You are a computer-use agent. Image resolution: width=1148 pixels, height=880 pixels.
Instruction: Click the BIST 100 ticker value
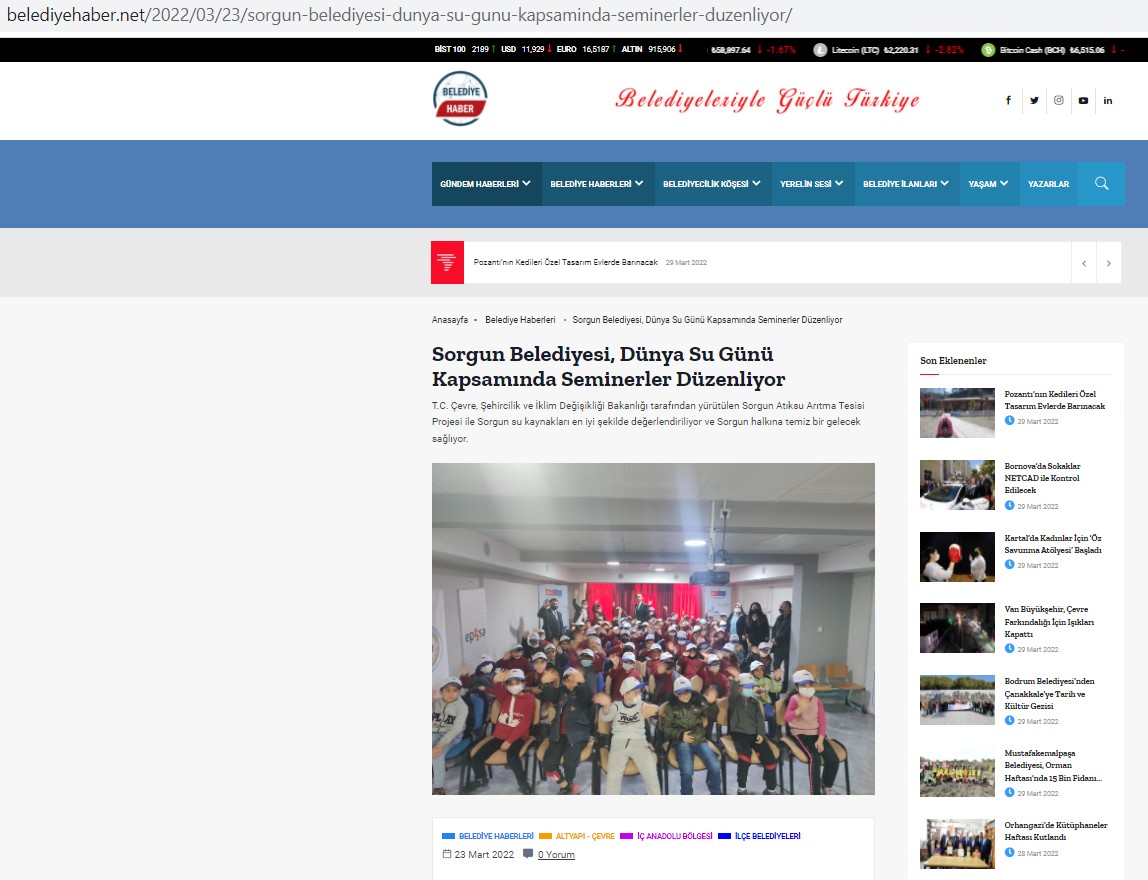click(465, 49)
